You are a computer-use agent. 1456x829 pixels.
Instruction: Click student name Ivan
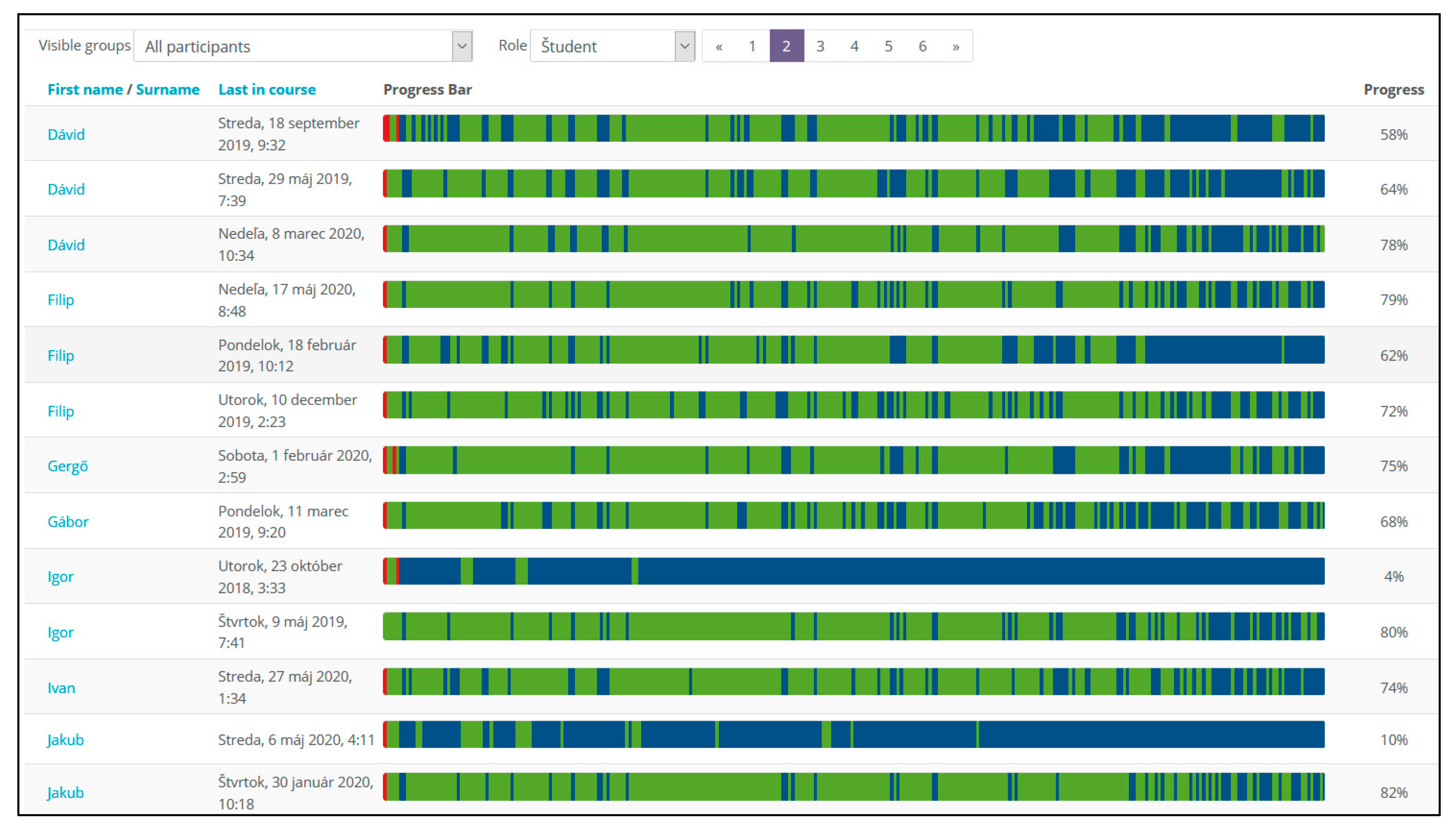(61, 688)
